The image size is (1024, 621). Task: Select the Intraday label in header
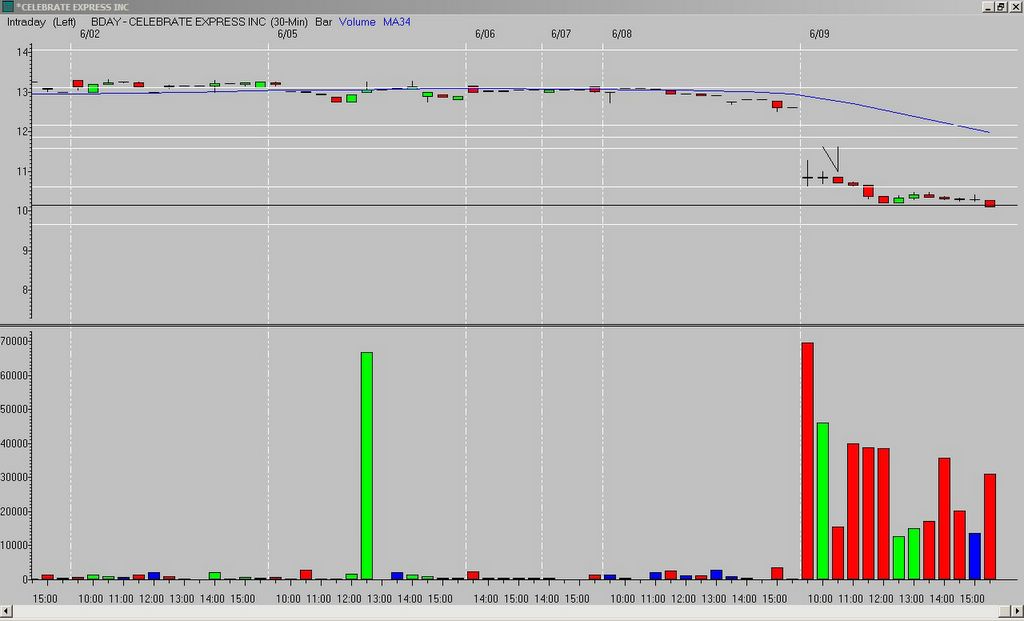26,22
